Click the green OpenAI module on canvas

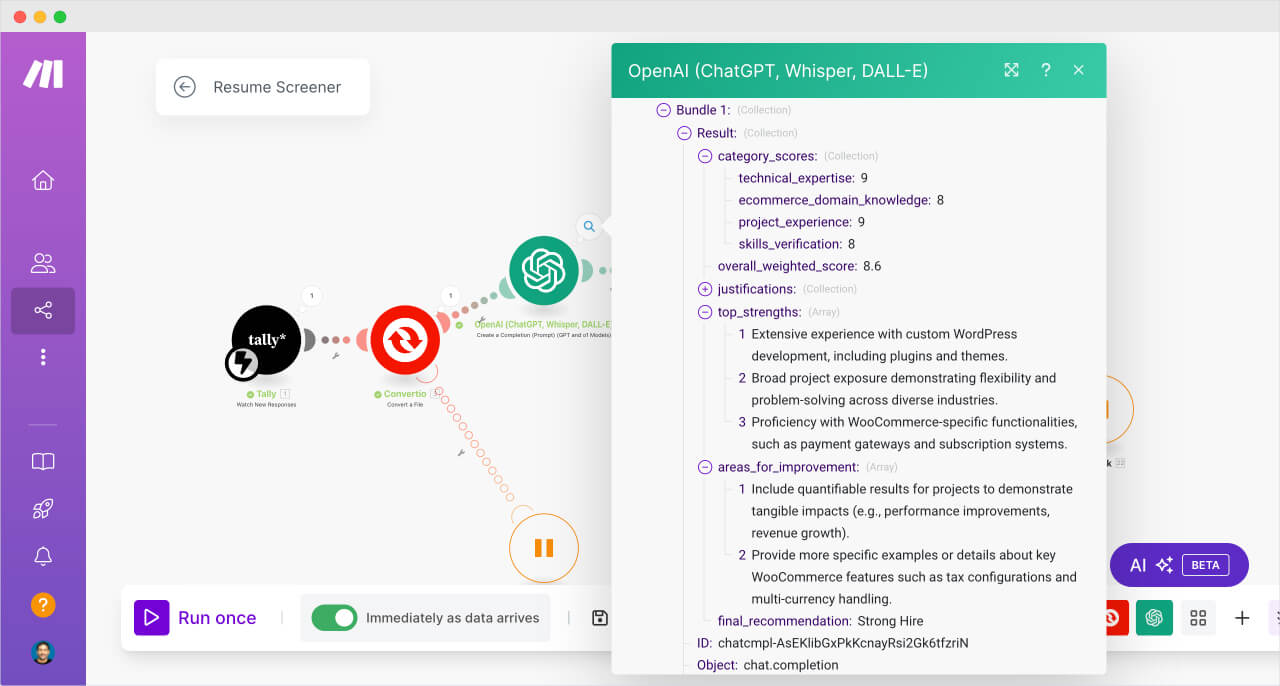tap(544, 270)
